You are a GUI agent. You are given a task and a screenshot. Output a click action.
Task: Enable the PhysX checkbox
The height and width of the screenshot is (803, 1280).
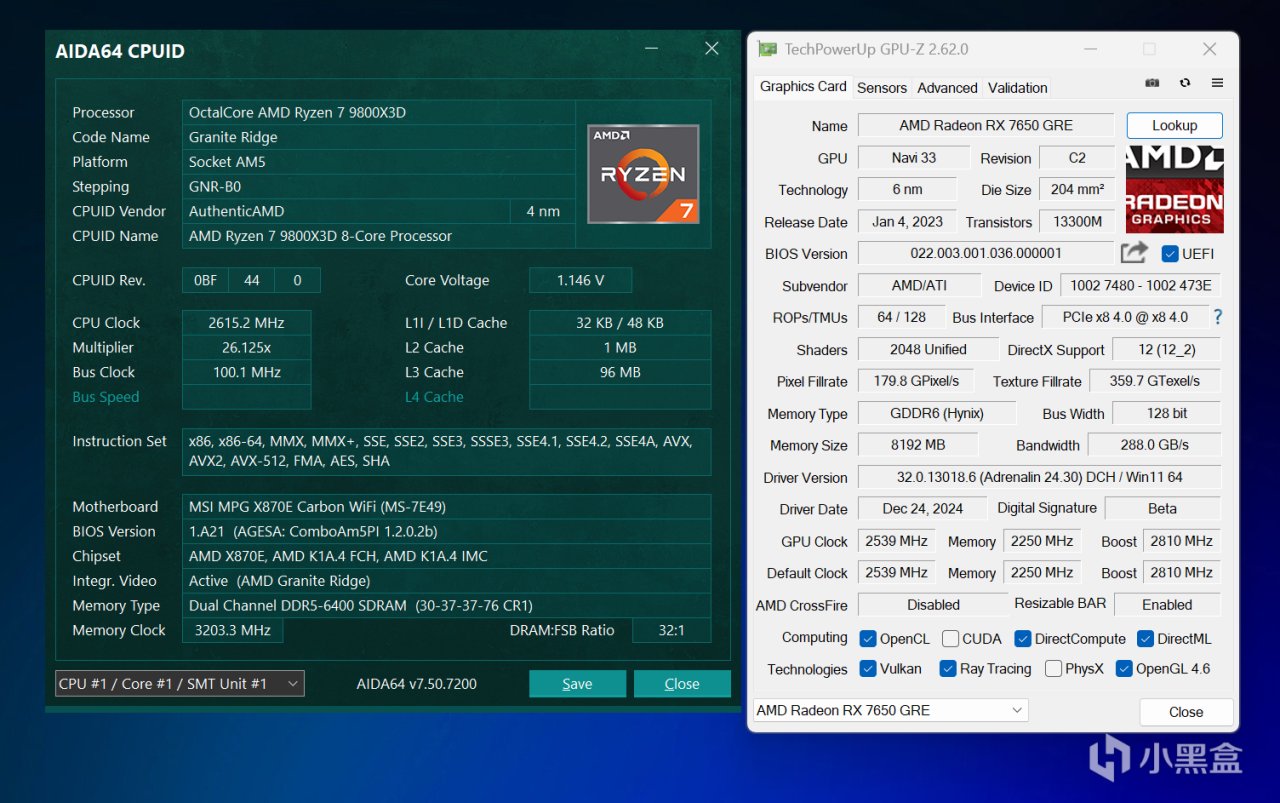click(1053, 668)
